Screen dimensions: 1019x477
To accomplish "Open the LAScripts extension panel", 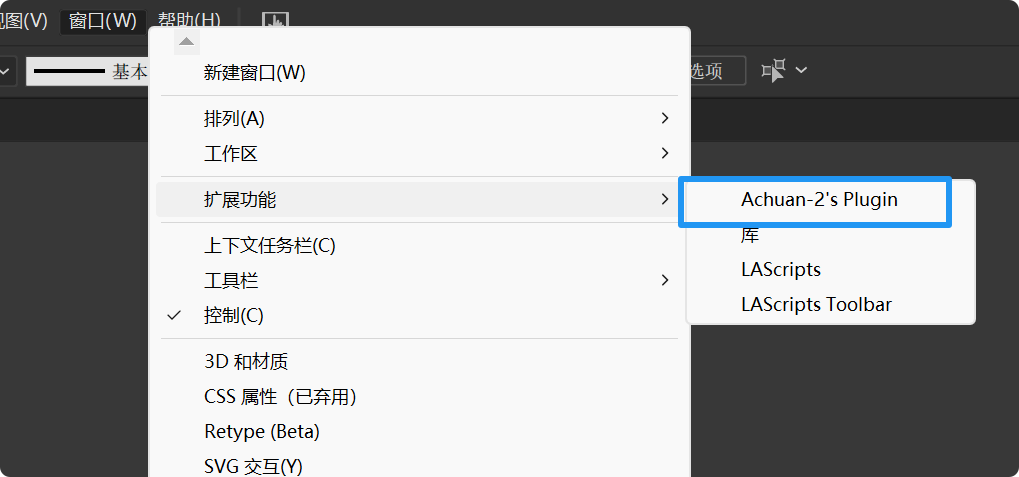I will pyautogui.click(x=780, y=270).
